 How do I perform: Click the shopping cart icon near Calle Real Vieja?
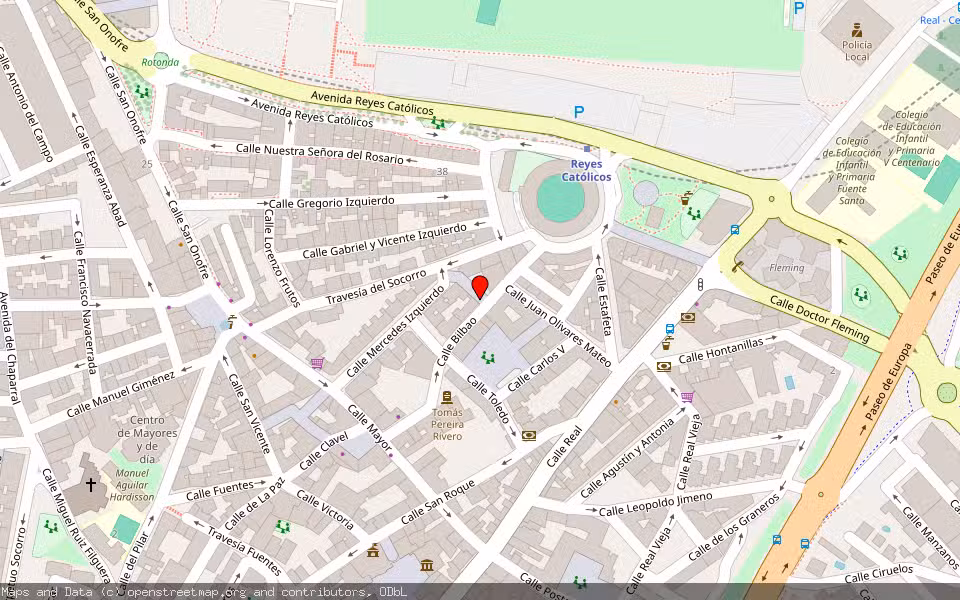pyautogui.click(x=687, y=399)
